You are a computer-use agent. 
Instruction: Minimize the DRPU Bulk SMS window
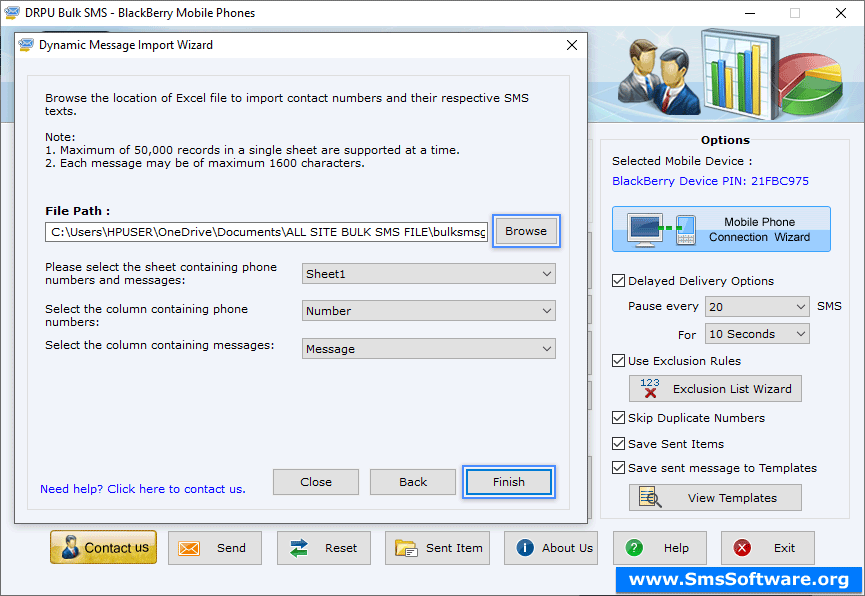pyautogui.click(x=750, y=13)
